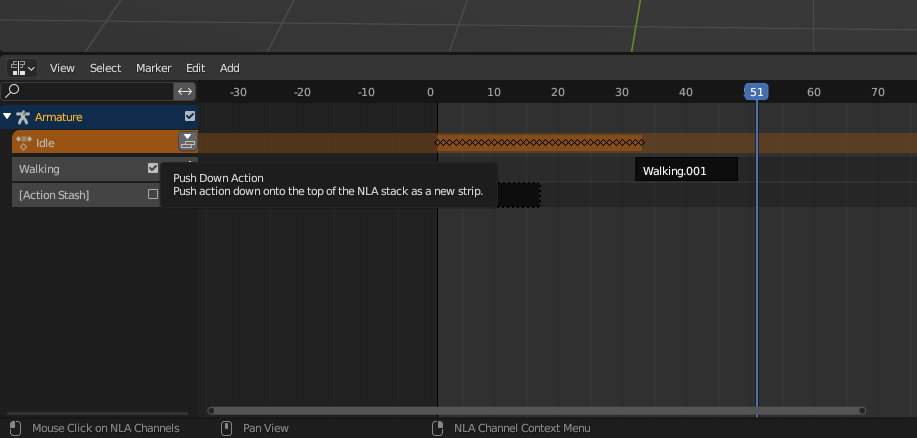Open the Add menu

click(229, 68)
